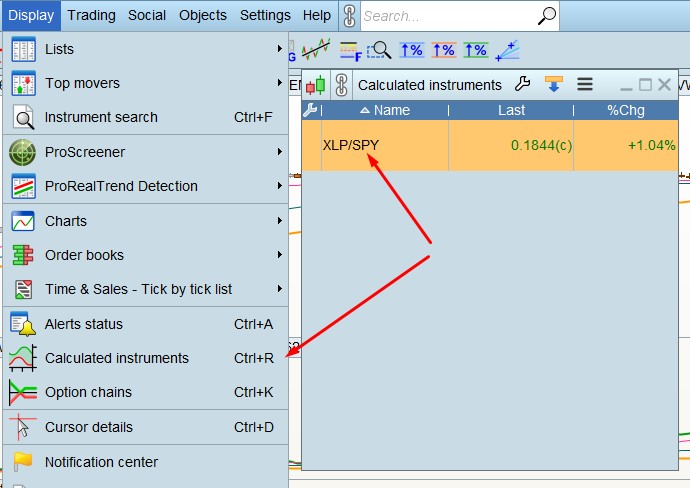Click the 0.1844(c) last value
This screenshot has height=488, width=690.
[x=541, y=145]
